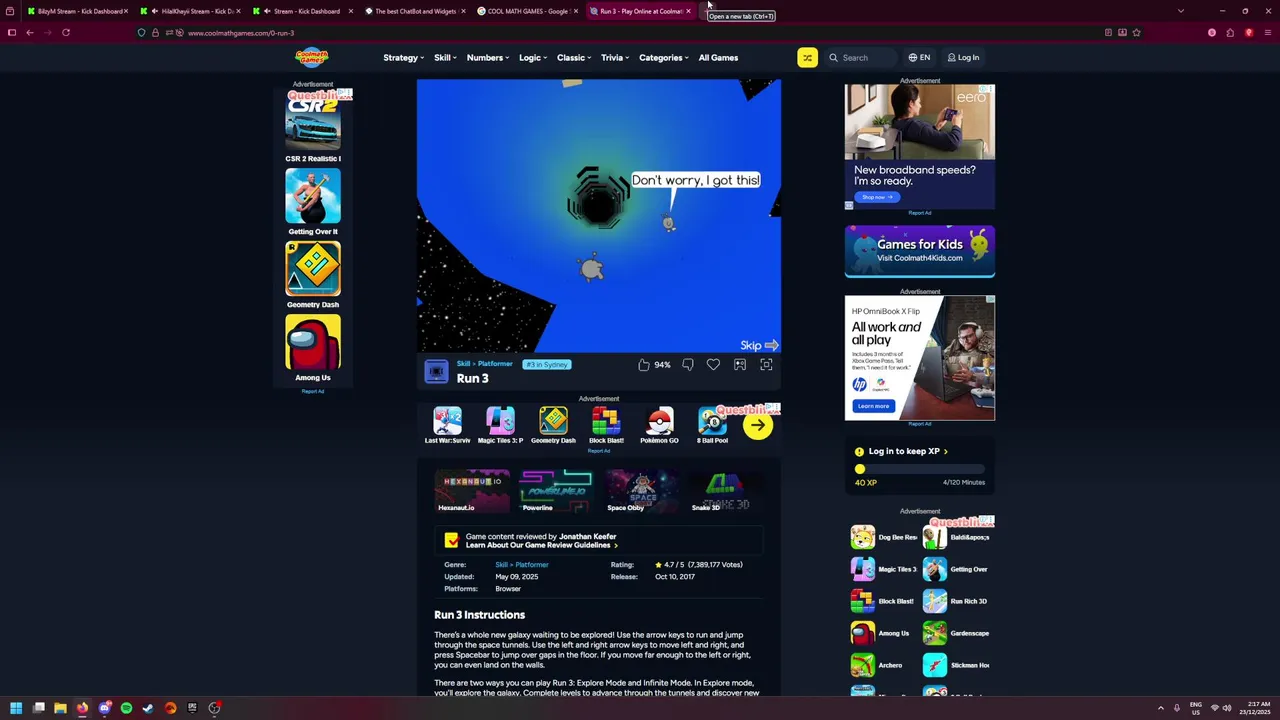Image resolution: width=1280 pixels, height=720 pixels.
Task: Like the Run 3 game with thumbs up
Action: [644, 365]
